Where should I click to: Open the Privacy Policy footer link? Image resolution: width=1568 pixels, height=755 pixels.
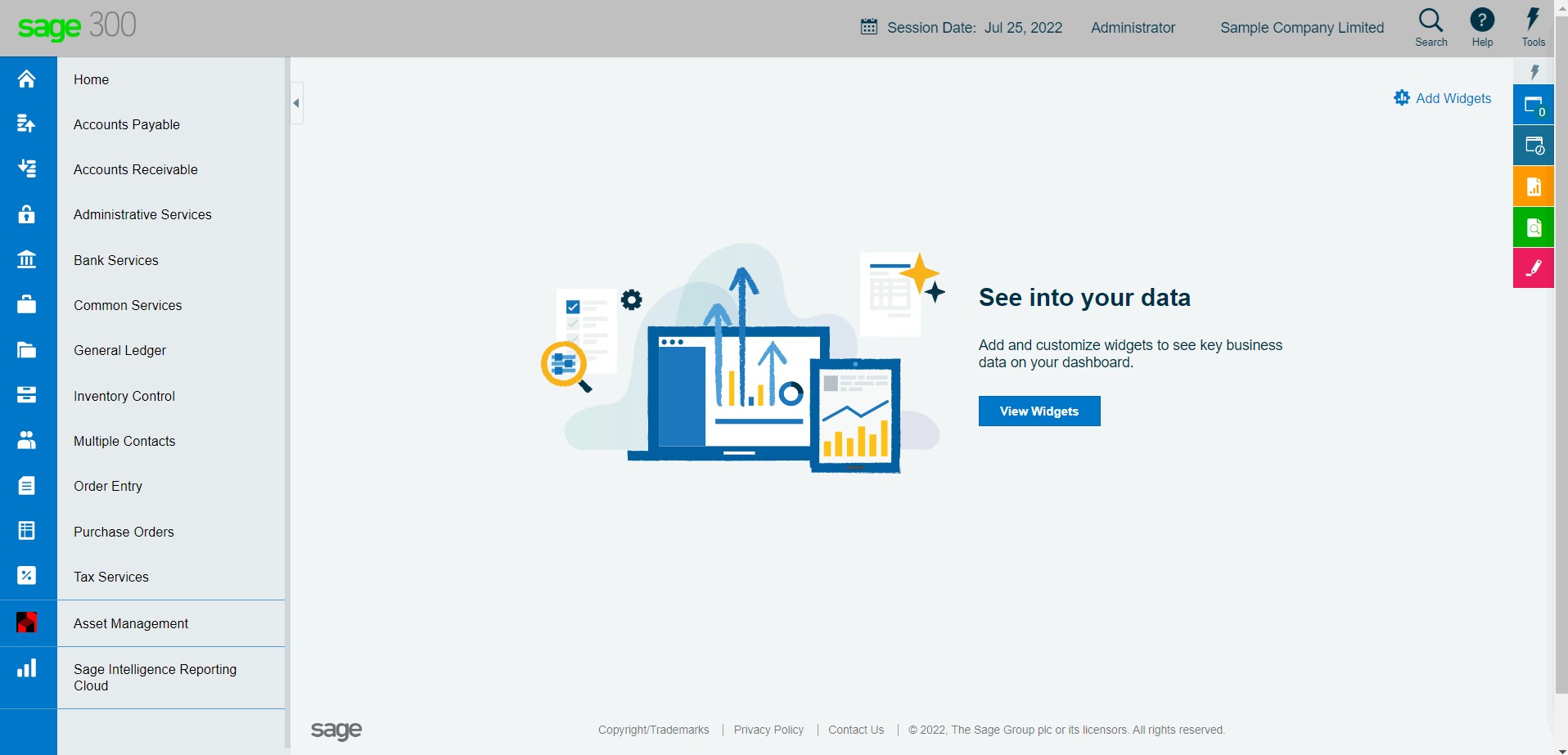point(768,730)
